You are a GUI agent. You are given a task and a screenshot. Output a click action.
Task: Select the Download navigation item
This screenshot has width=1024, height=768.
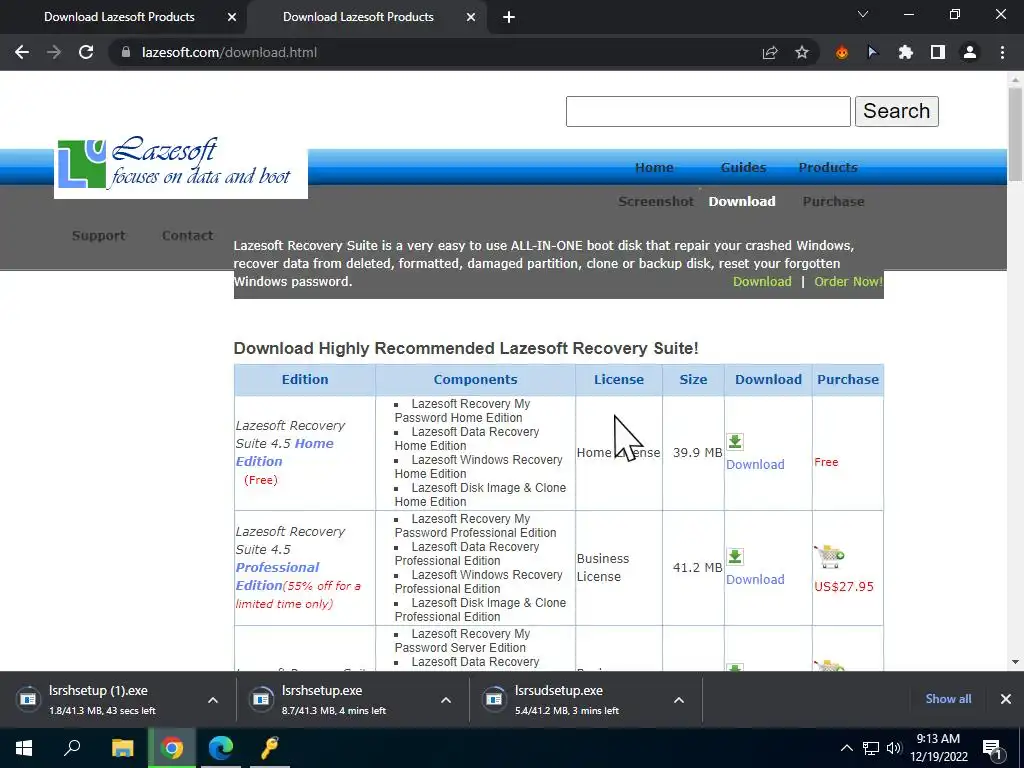coord(742,201)
